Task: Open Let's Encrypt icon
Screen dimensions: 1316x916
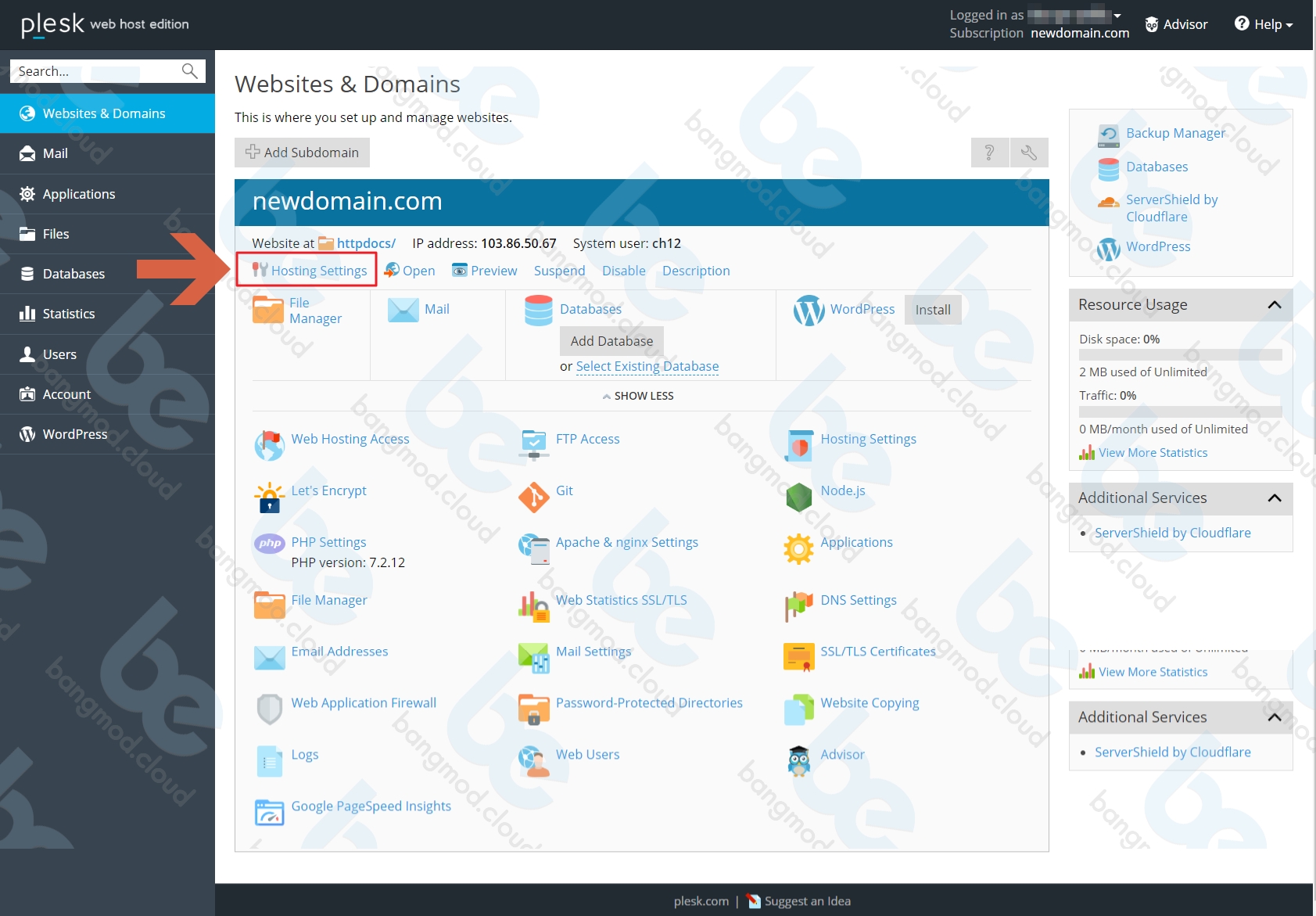Action: point(269,498)
